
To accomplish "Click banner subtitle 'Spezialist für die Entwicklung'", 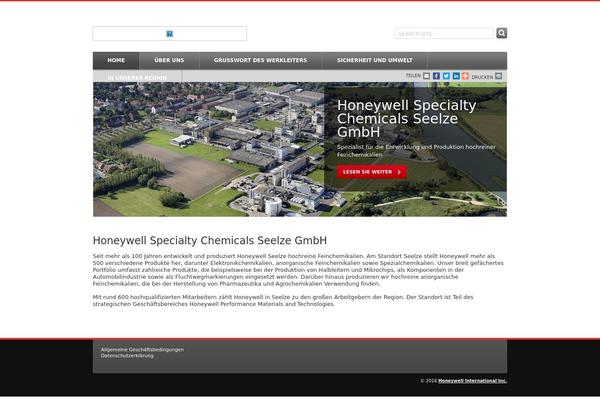I will click(416, 151).
